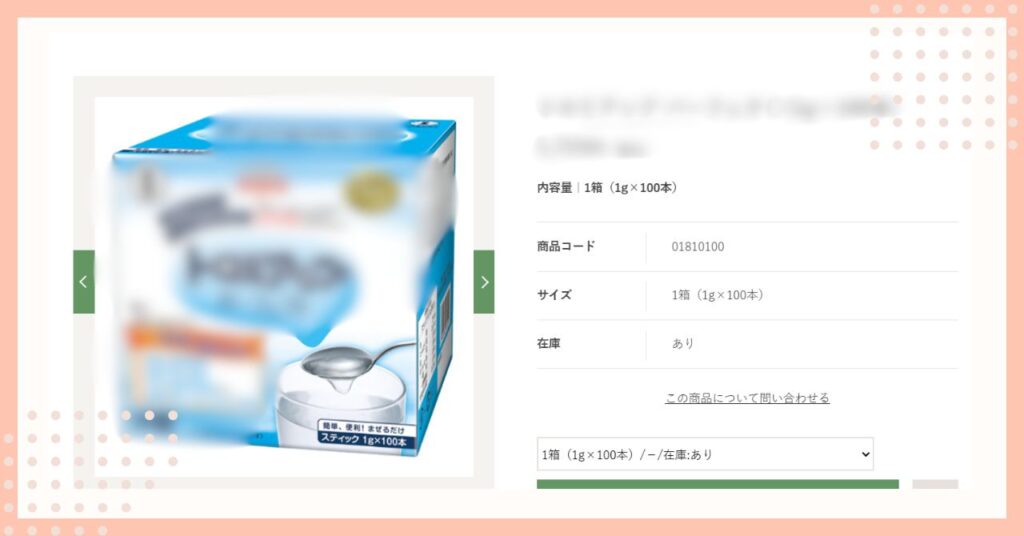
Task: Click the orange banner on the product box
Action: [x=196, y=339]
